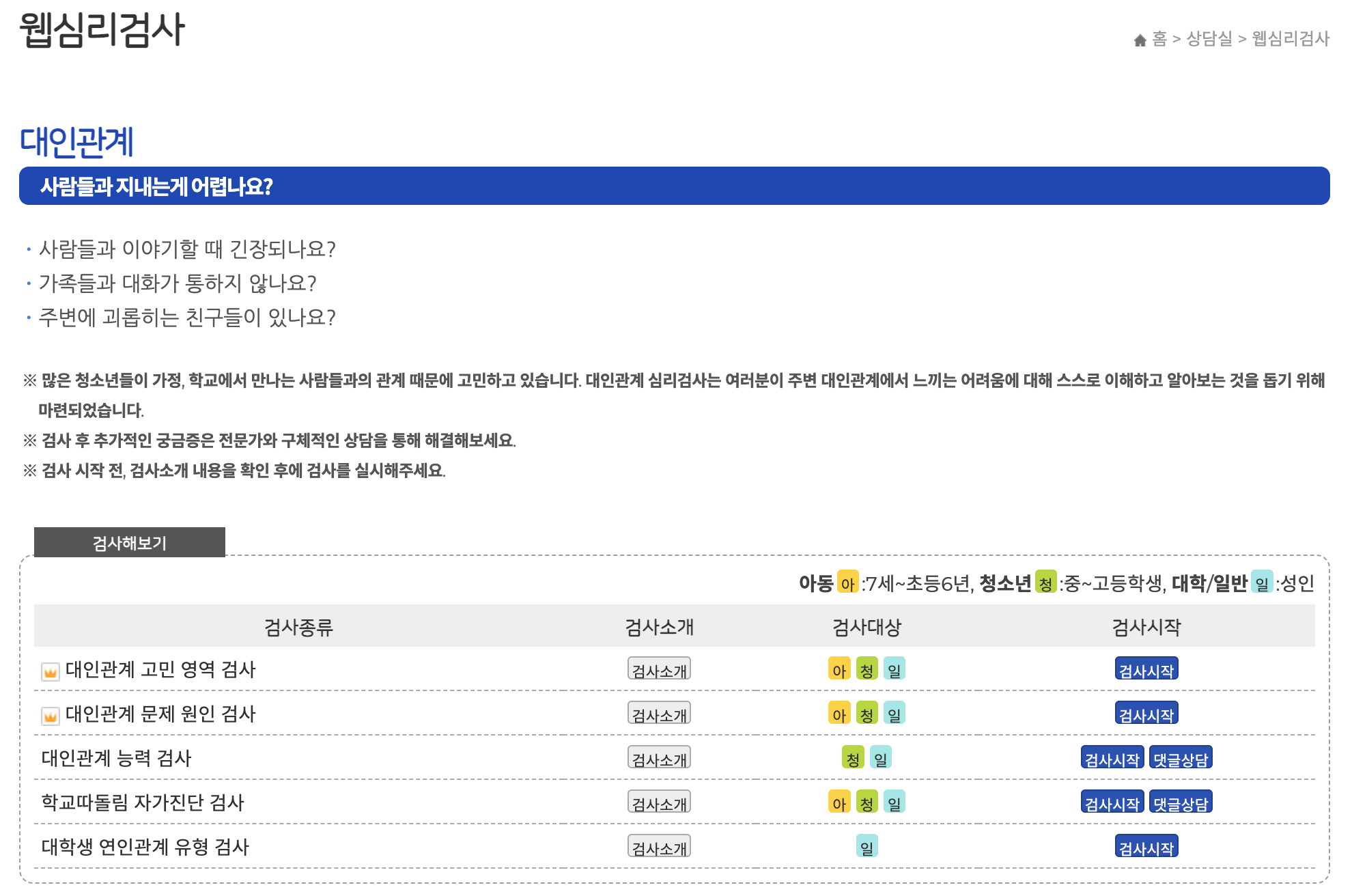Click cyan 일 badge in the legend

point(1261,583)
